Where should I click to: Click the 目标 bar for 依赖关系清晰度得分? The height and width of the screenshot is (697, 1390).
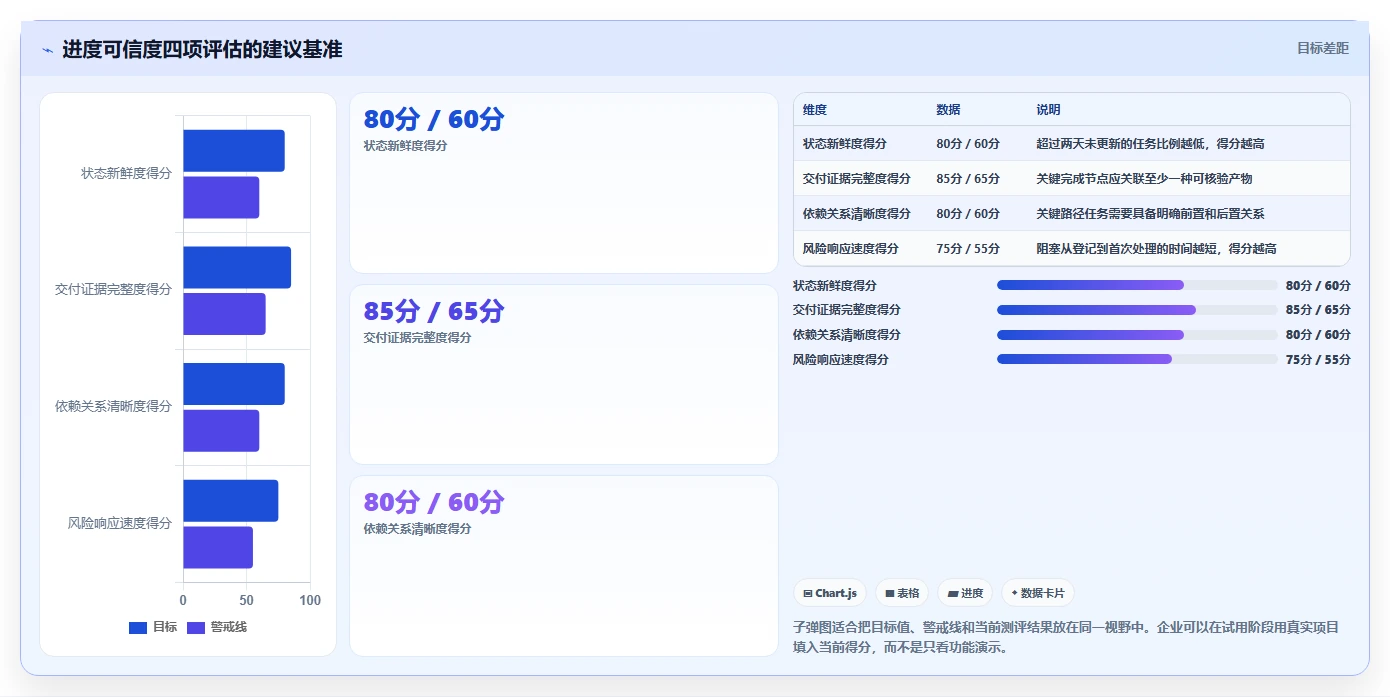pyautogui.click(x=234, y=384)
